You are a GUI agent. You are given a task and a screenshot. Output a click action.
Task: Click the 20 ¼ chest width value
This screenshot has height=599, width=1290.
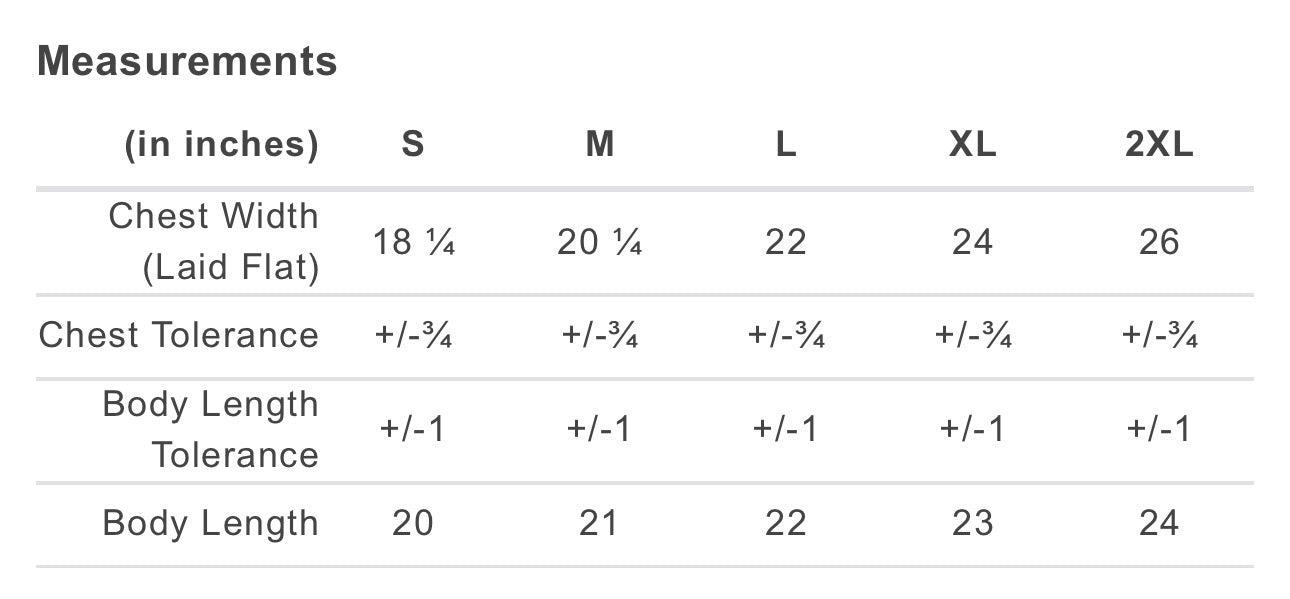click(x=599, y=242)
